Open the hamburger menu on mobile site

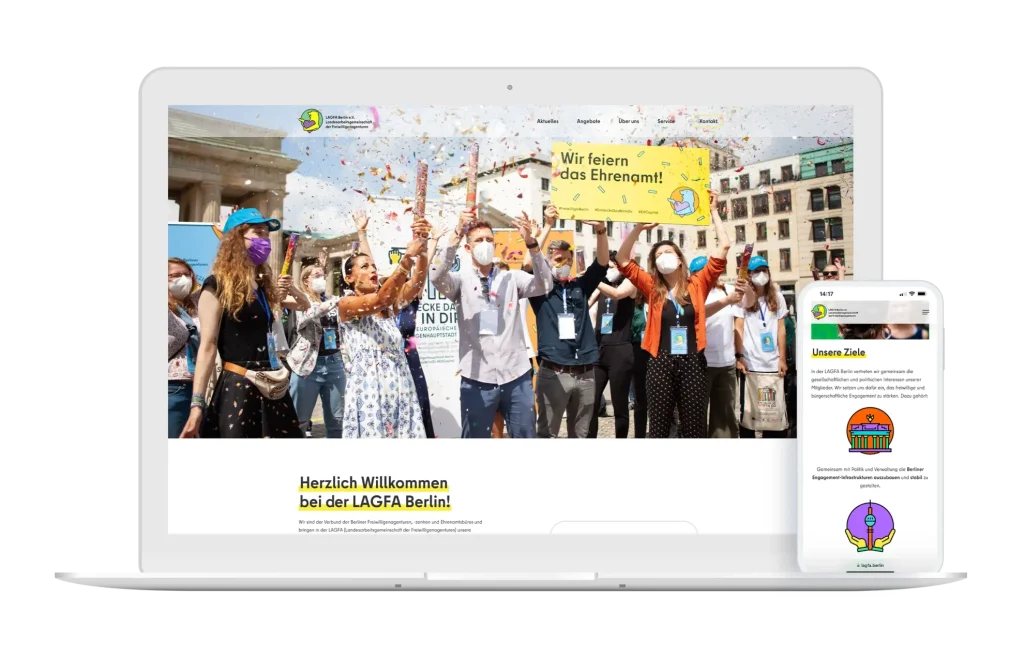click(x=924, y=312)
